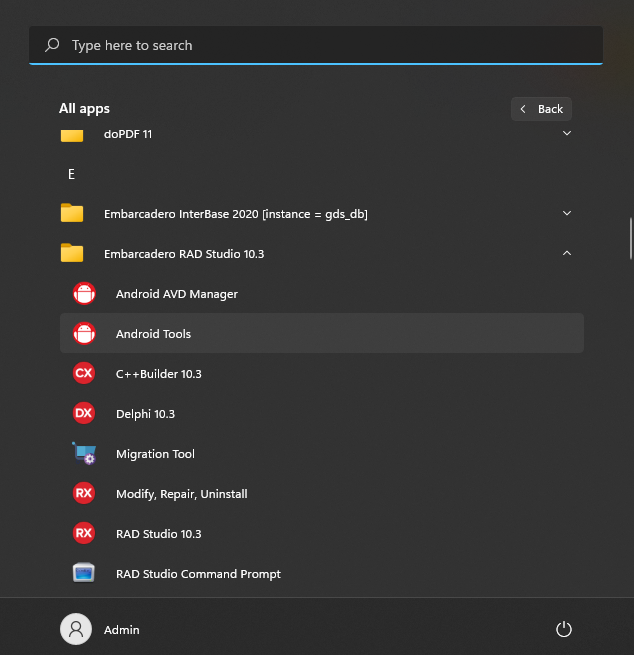
Task: Select 'Migration Tool' label
Action: pos(155,454)
